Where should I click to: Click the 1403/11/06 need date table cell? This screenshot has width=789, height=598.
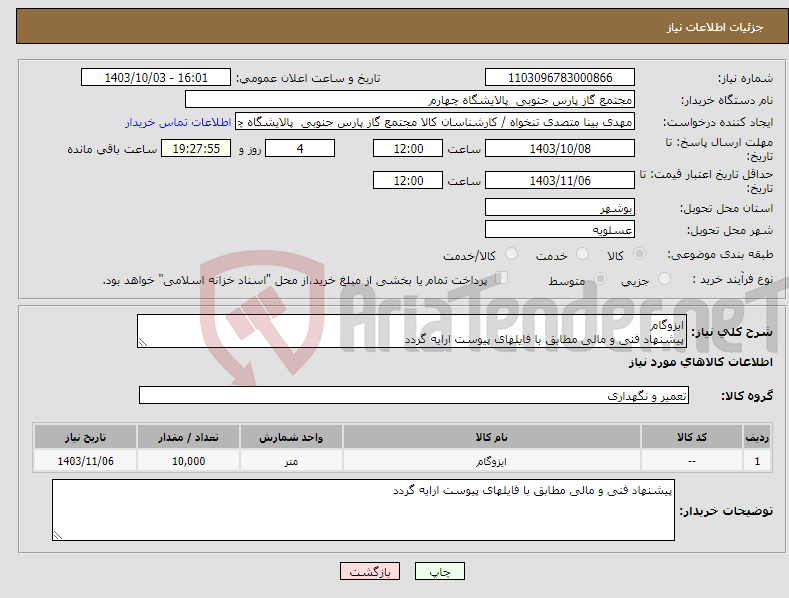(86, 461)
